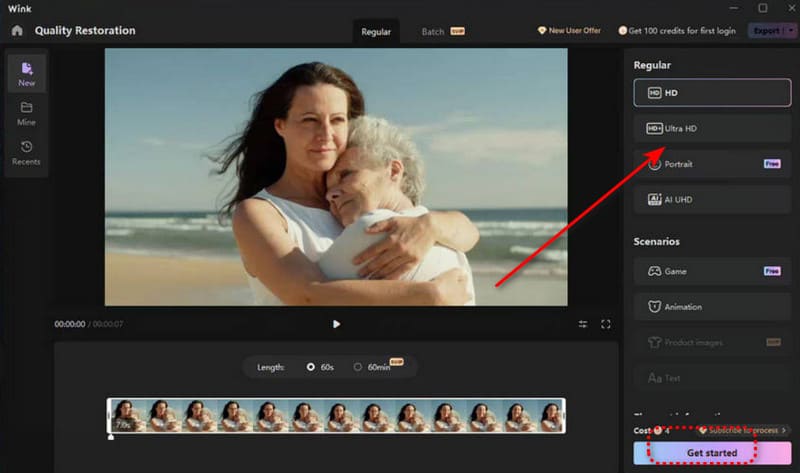
Task: Open the Mine folder in sidebar
Action: pyautogui.click(x=27, y=114)
